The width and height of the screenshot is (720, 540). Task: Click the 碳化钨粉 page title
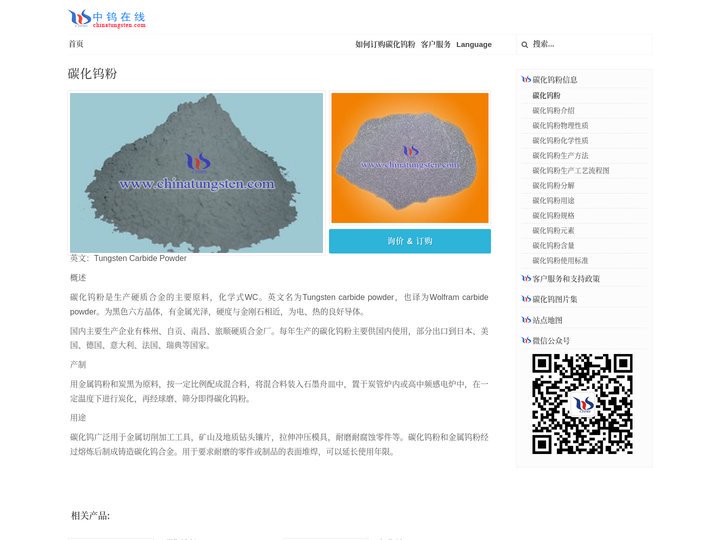[x=92, y=73]
